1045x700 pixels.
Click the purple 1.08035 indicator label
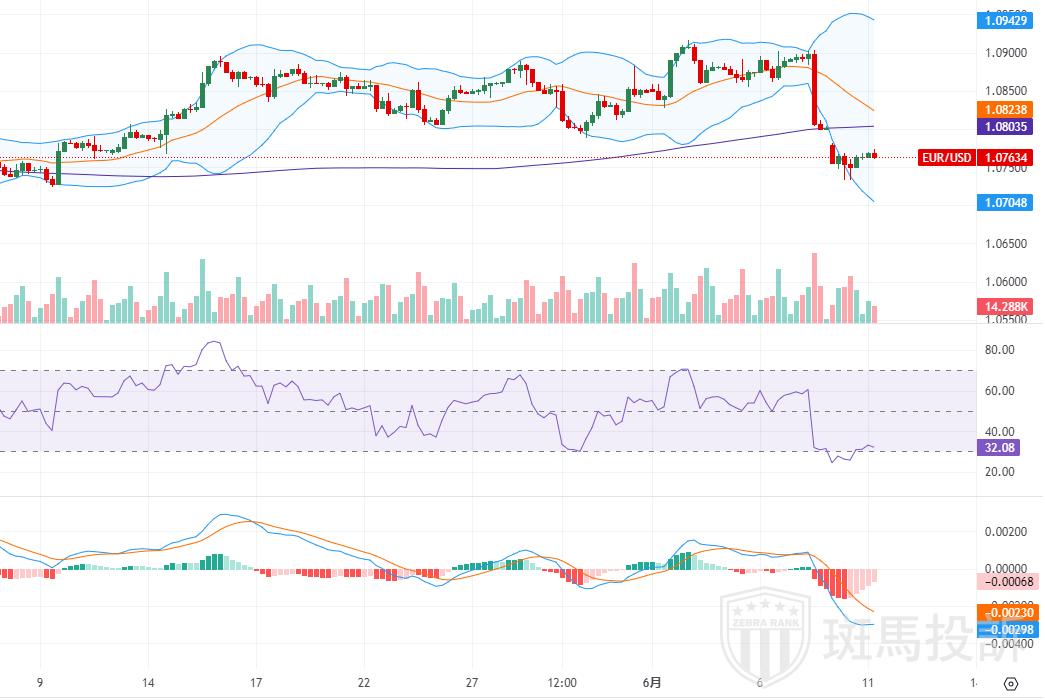pyautogui.click(x=1009, y=128)
